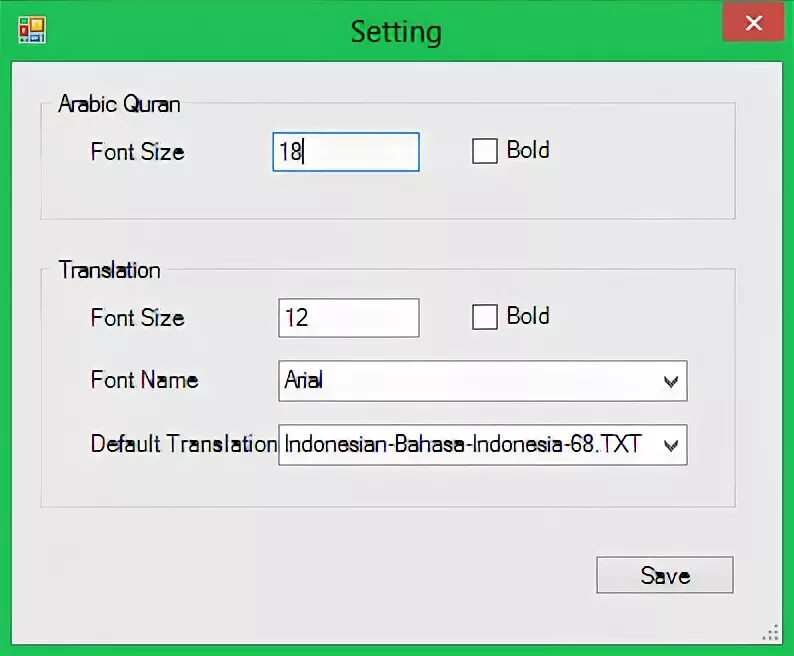Click the 'Font Name' label

(144, 380)
